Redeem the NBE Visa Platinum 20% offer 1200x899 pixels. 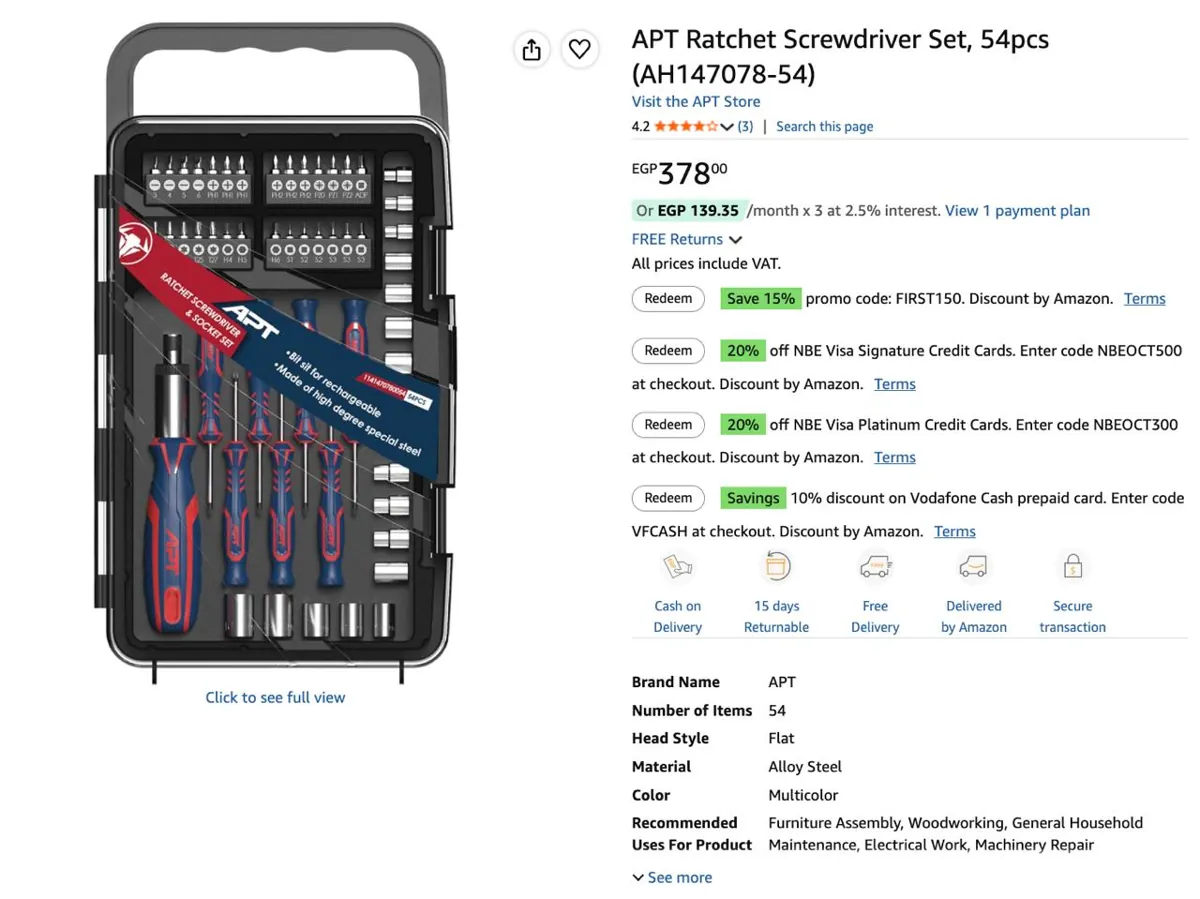pyautogui.click(x=668, y=425)
